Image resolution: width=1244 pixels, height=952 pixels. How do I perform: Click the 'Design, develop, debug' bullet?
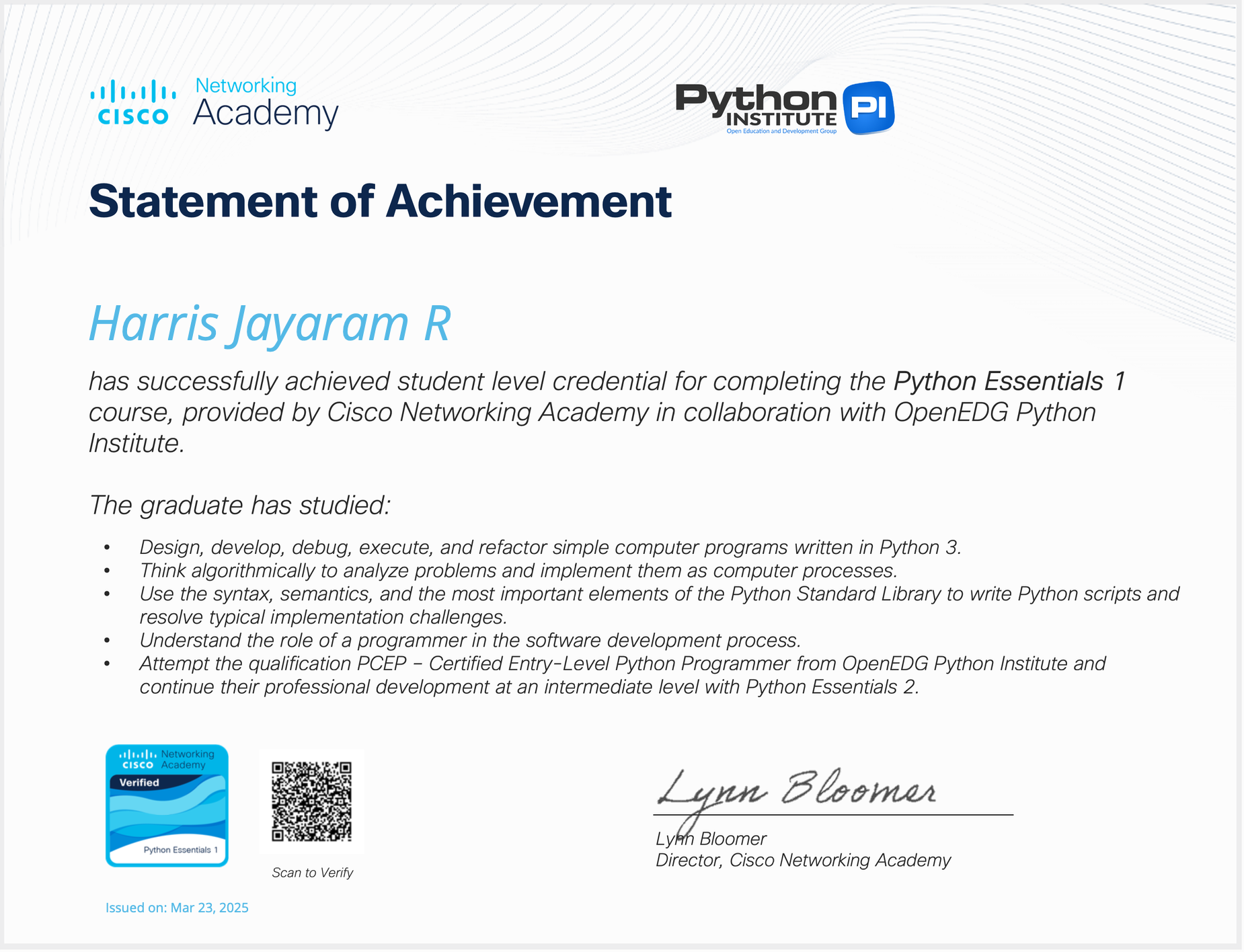(x=550, y=548)
